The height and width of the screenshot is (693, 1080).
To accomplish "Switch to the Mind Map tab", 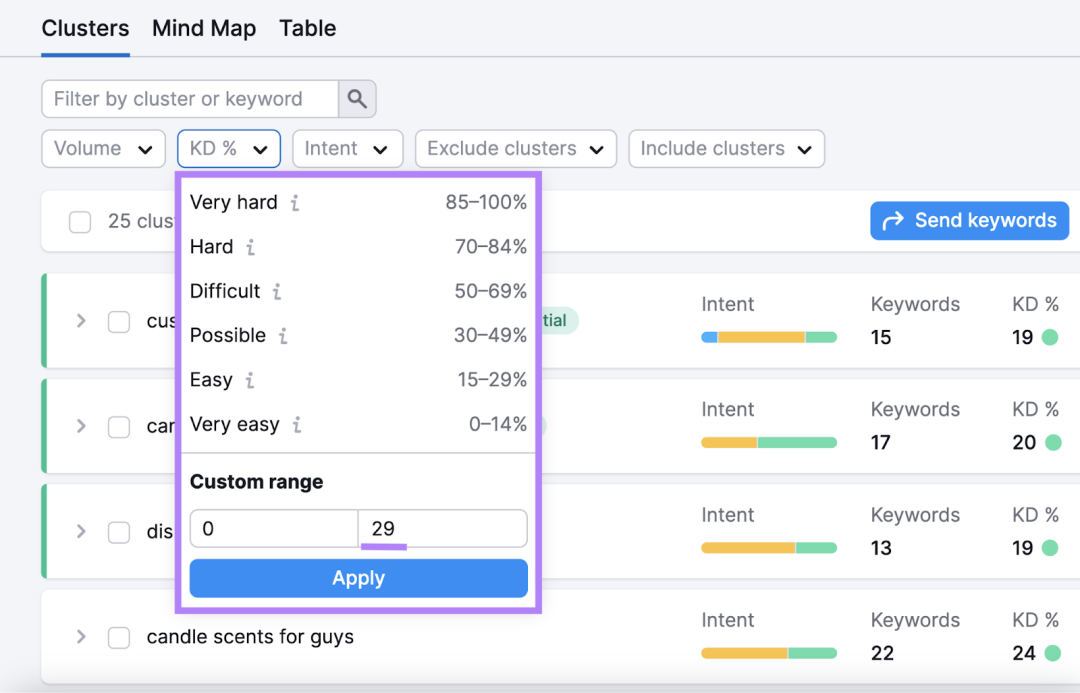I will (204, 28).
